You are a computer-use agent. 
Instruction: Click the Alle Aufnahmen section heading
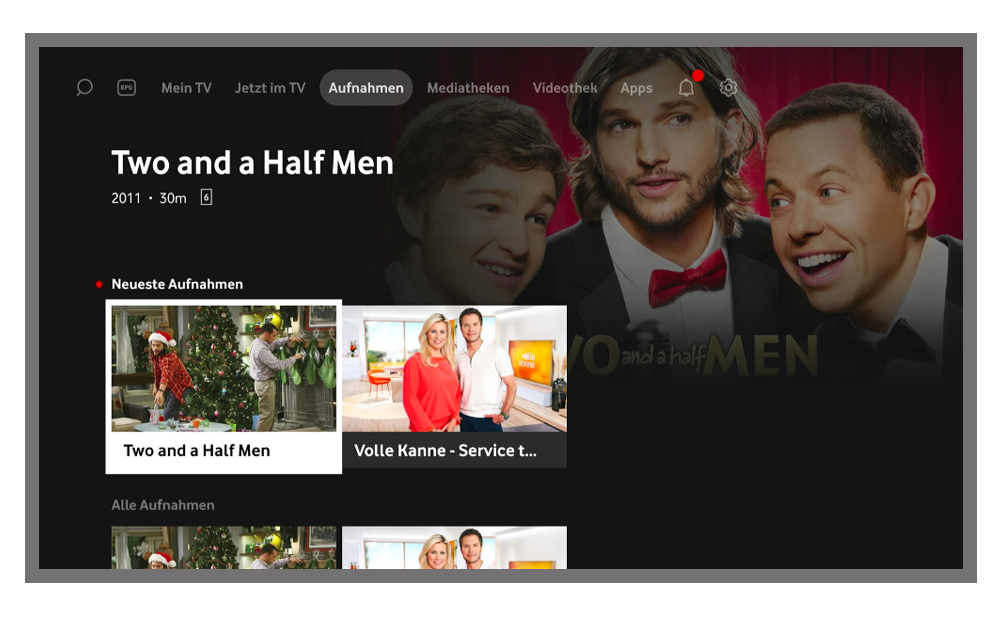point(163,505)
